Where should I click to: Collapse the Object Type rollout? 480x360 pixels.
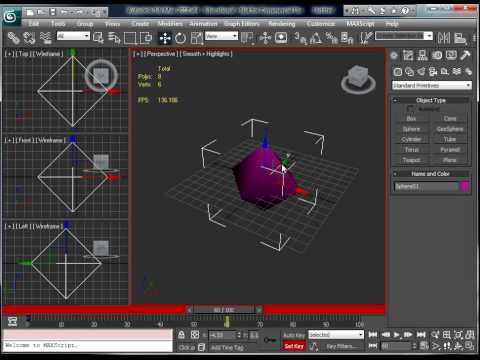[432, 100]
